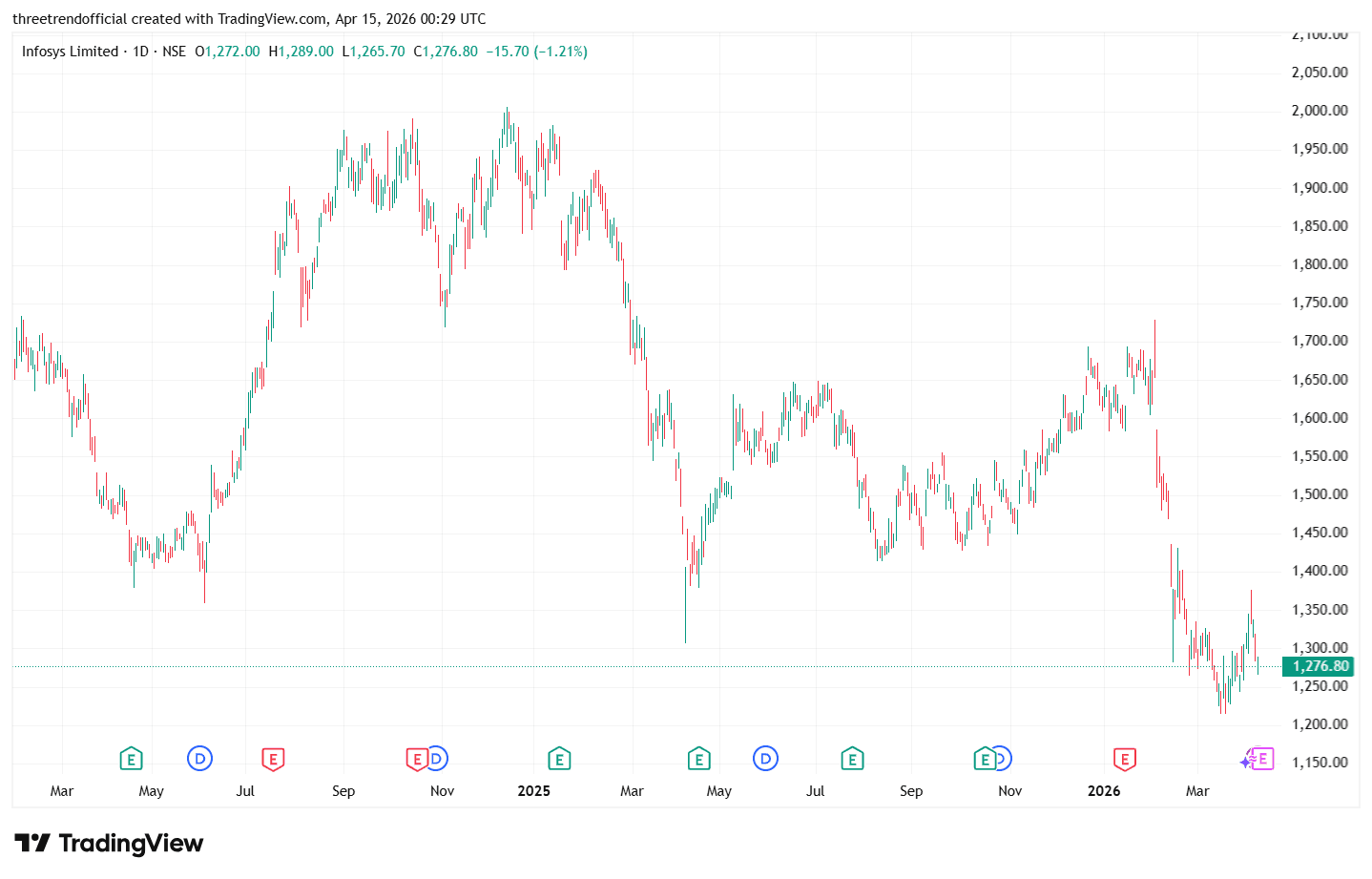This screenshot has width=1372, height=879.
Task: Open the green earnings marker before Nov 2025
Action: [x=984, y=760]
